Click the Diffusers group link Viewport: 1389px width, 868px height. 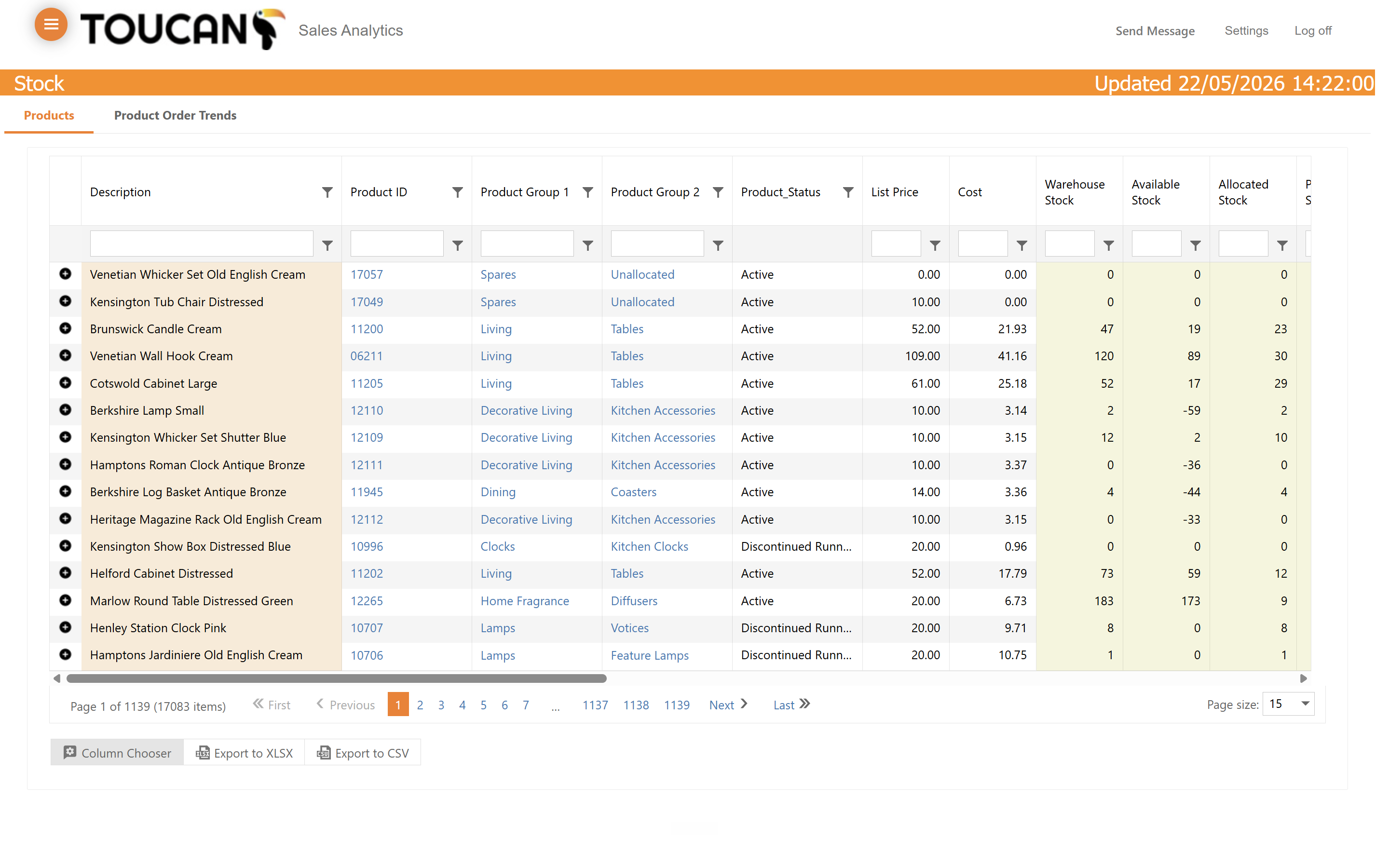(x=634, y=601)
